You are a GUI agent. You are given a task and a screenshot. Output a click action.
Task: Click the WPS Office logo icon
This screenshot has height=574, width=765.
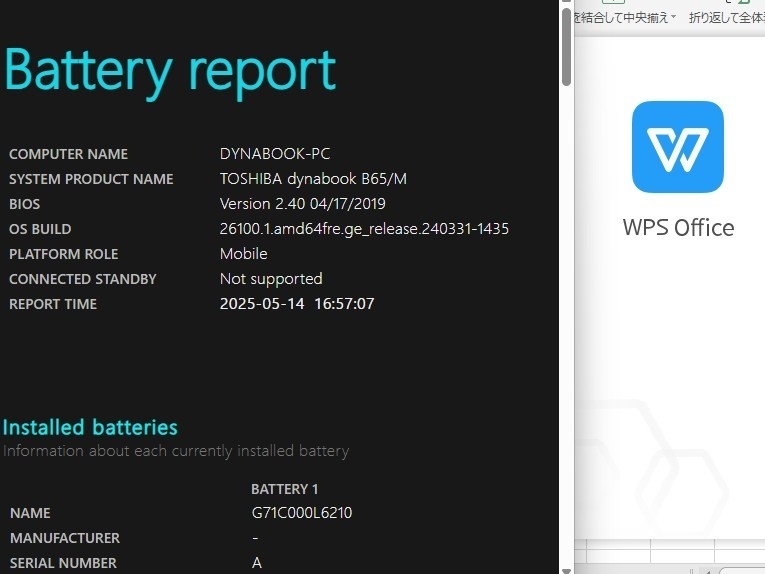pyautogui.click(x=678, y=147)
